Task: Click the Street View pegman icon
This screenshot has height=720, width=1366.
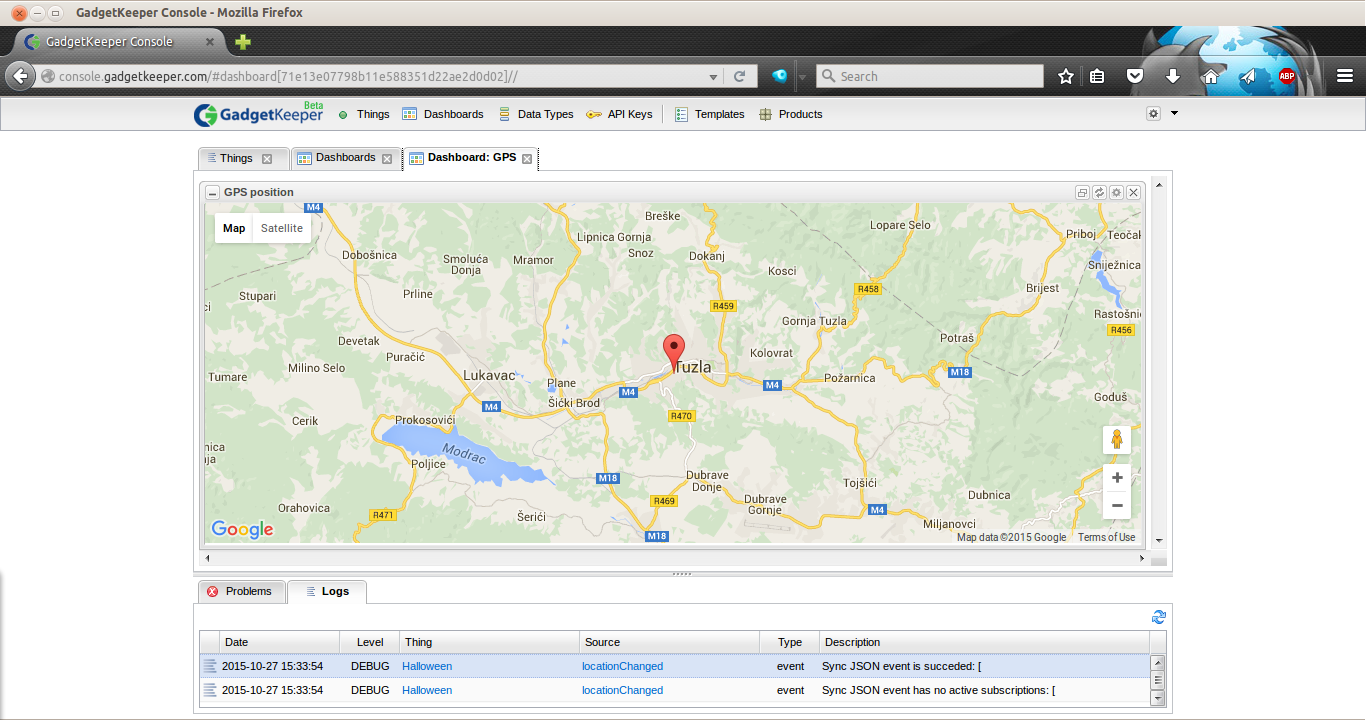Action: click(1117, 439)
